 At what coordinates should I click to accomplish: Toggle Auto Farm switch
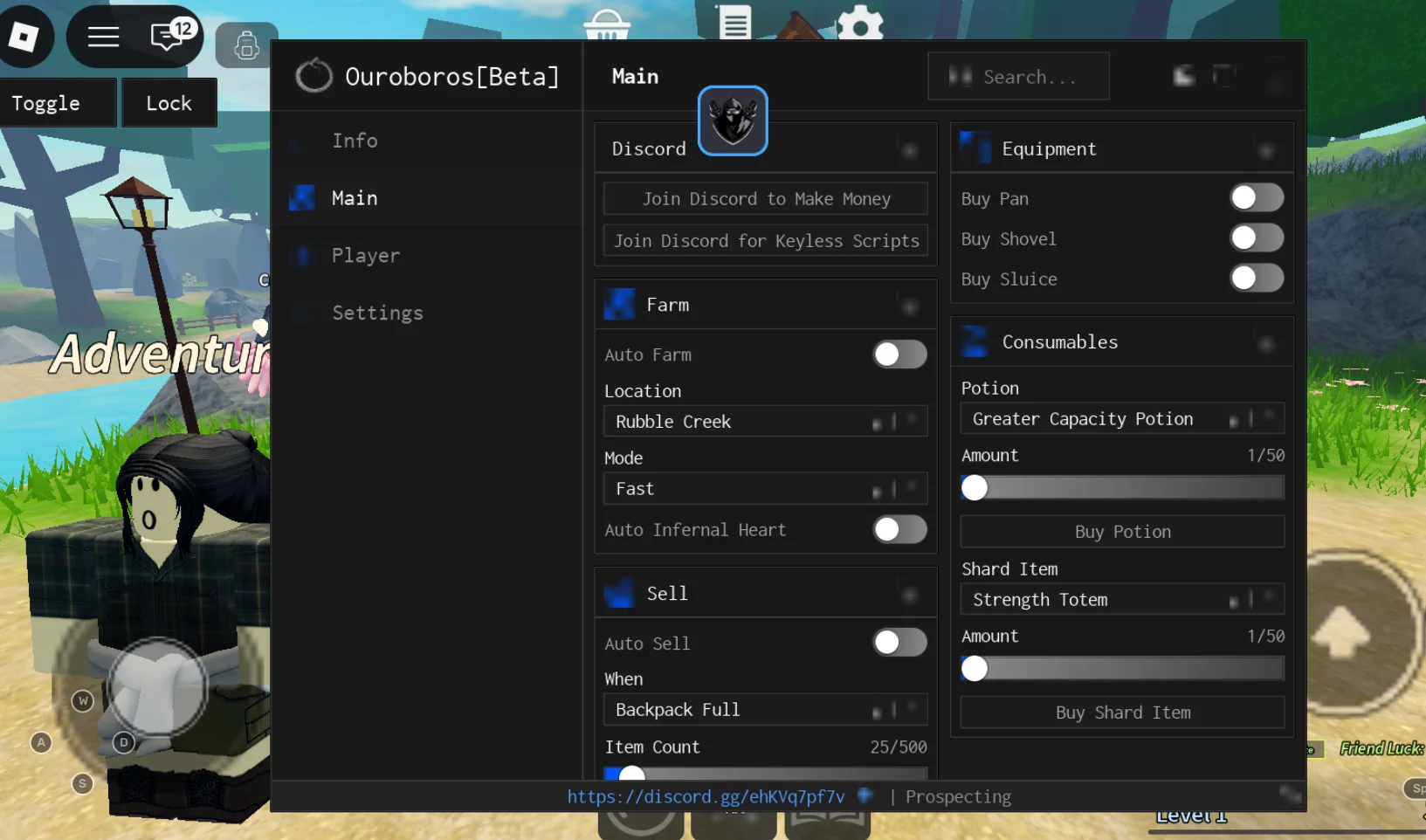[x=900, y=355]
